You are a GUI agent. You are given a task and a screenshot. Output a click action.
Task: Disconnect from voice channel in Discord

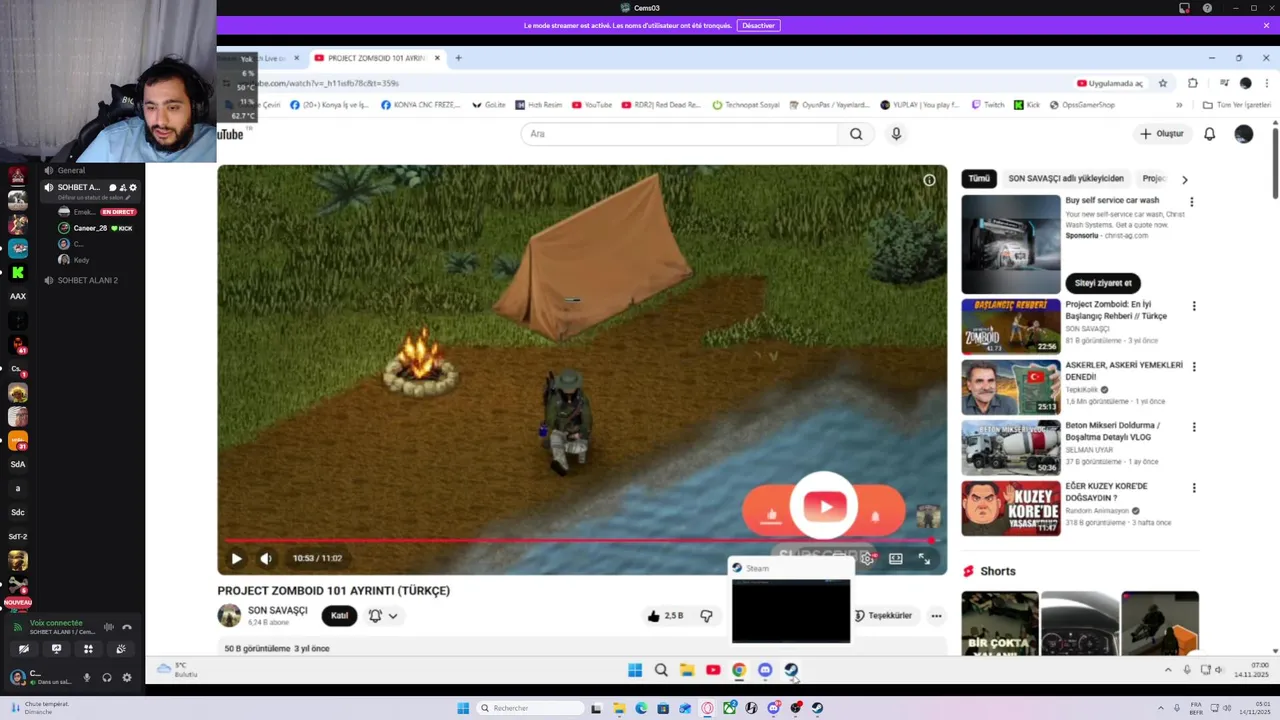tap(127, 627)
